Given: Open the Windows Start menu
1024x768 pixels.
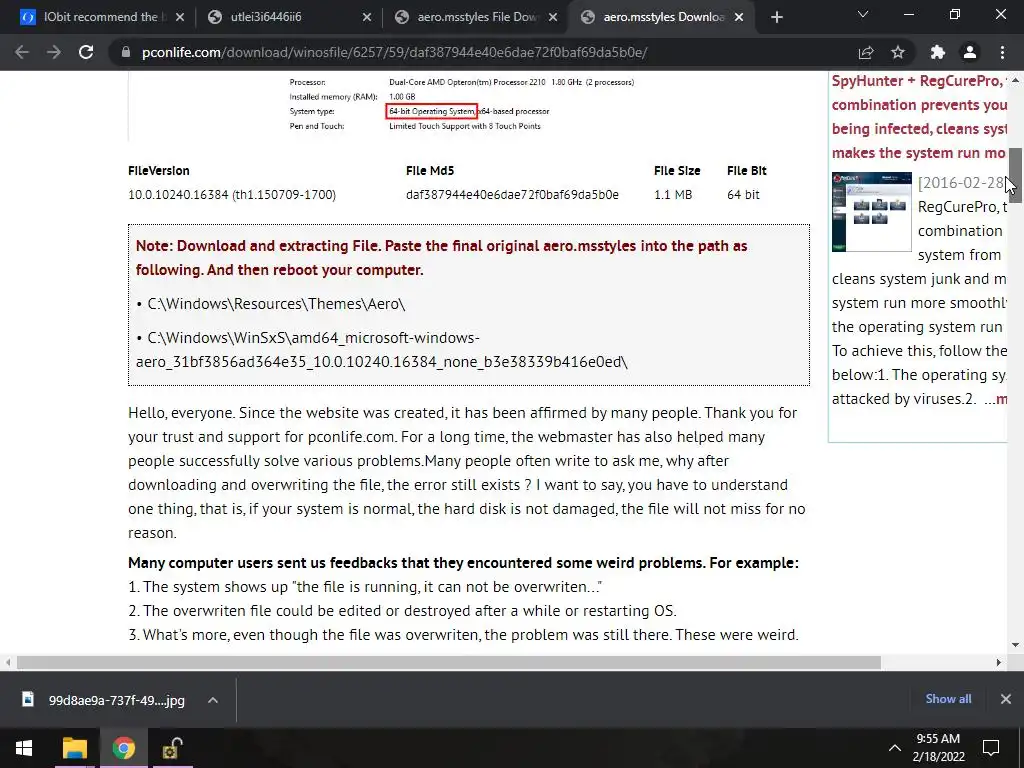Looking at the screenshot, I should coord(24,748).
